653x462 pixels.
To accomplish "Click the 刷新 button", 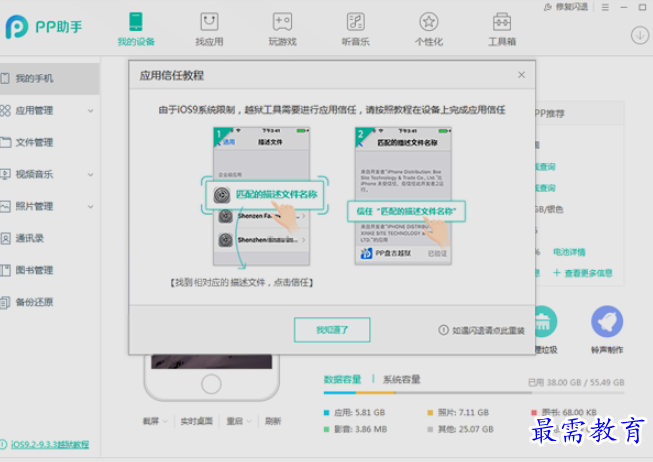I will click(x=273, y=421).
